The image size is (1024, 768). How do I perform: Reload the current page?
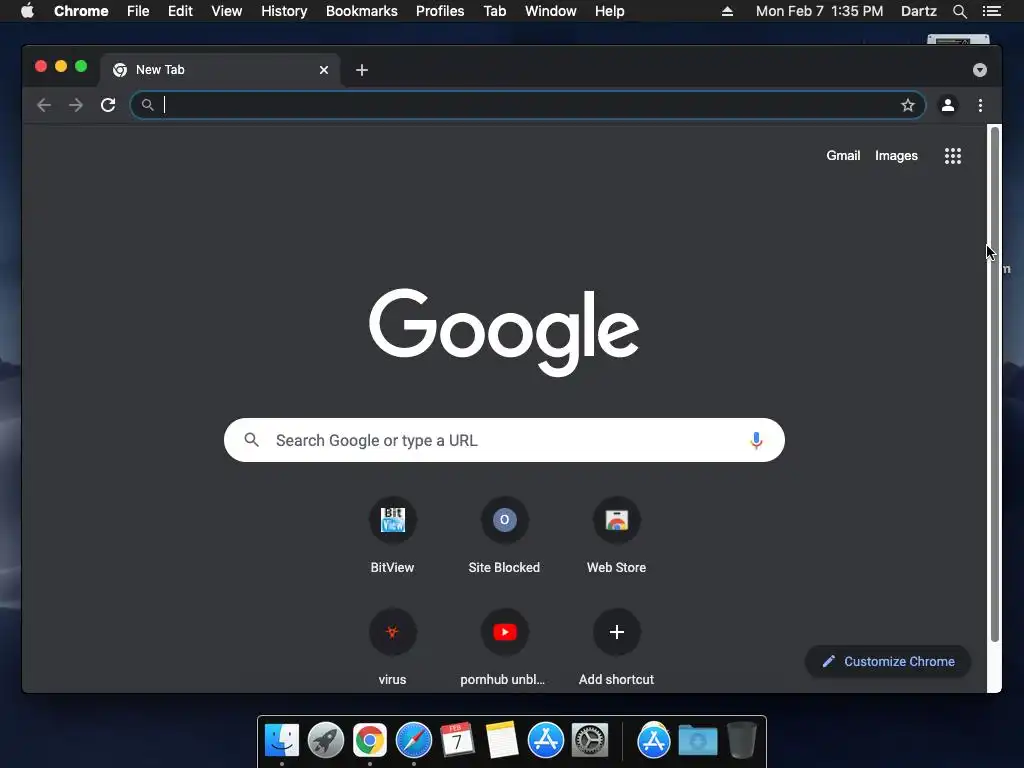click(x=108, y=105)
